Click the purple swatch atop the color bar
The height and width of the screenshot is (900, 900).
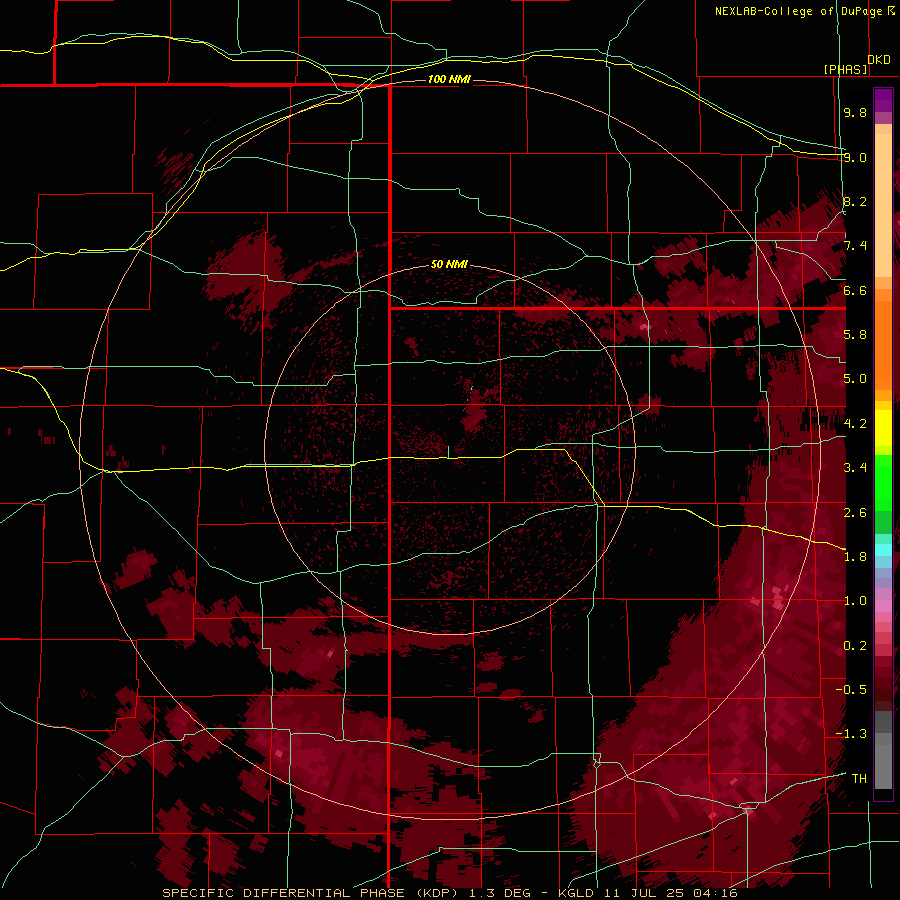tap(883, 100)
